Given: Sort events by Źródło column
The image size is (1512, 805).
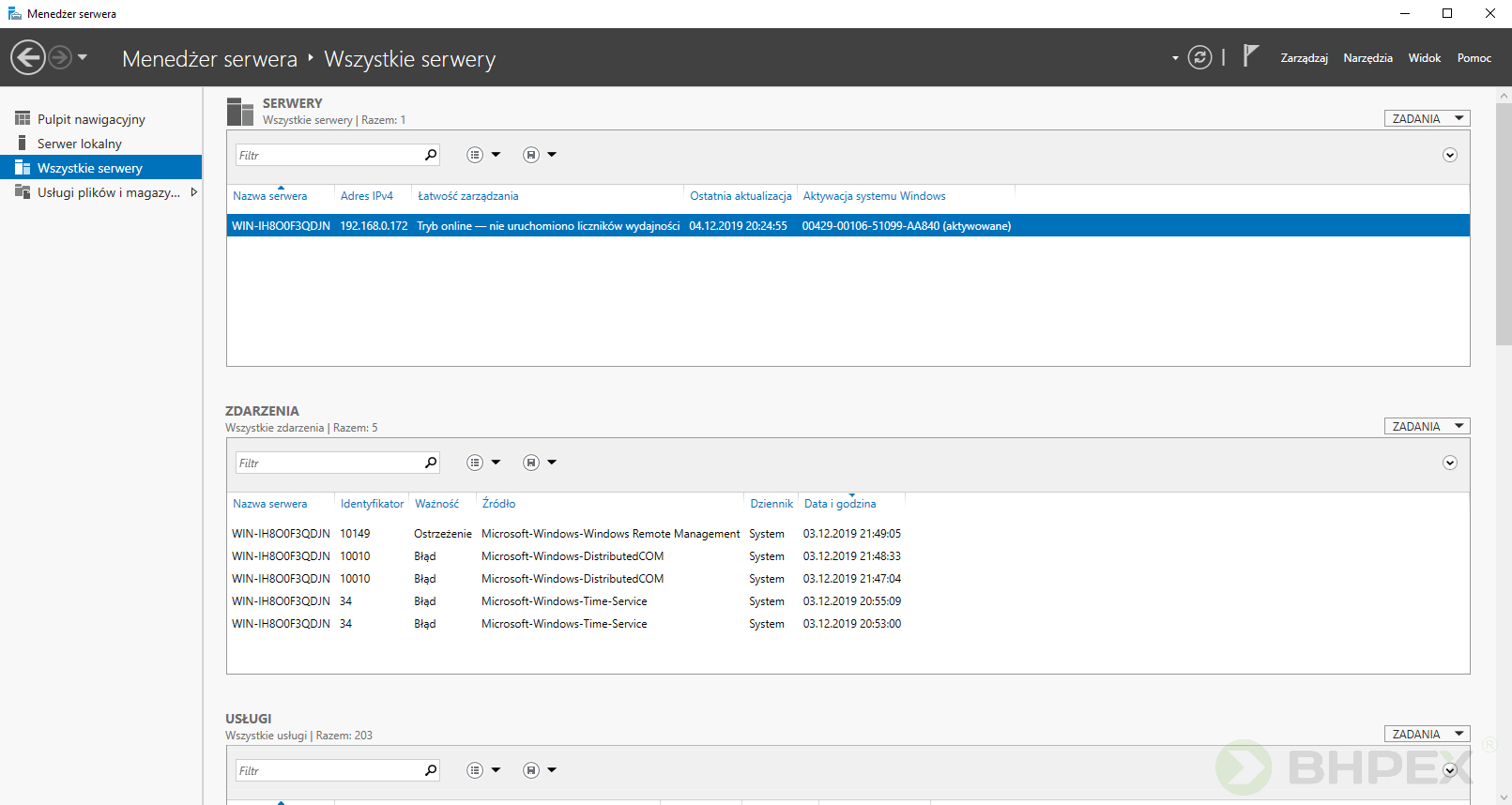Looking at the screenshot, I should pyautogui.click(x=498, y=504).
